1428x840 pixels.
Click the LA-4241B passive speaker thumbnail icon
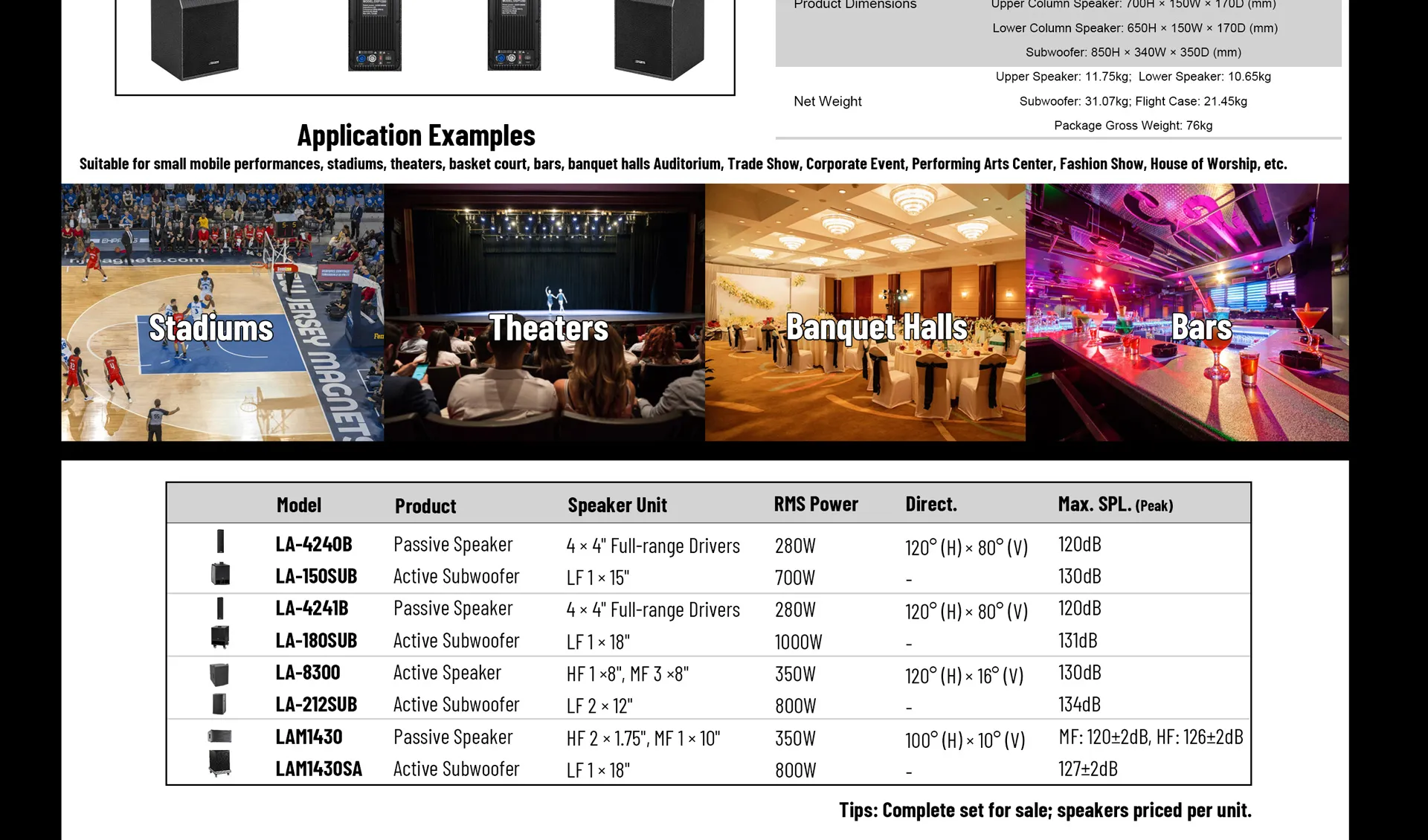(220, 607)
